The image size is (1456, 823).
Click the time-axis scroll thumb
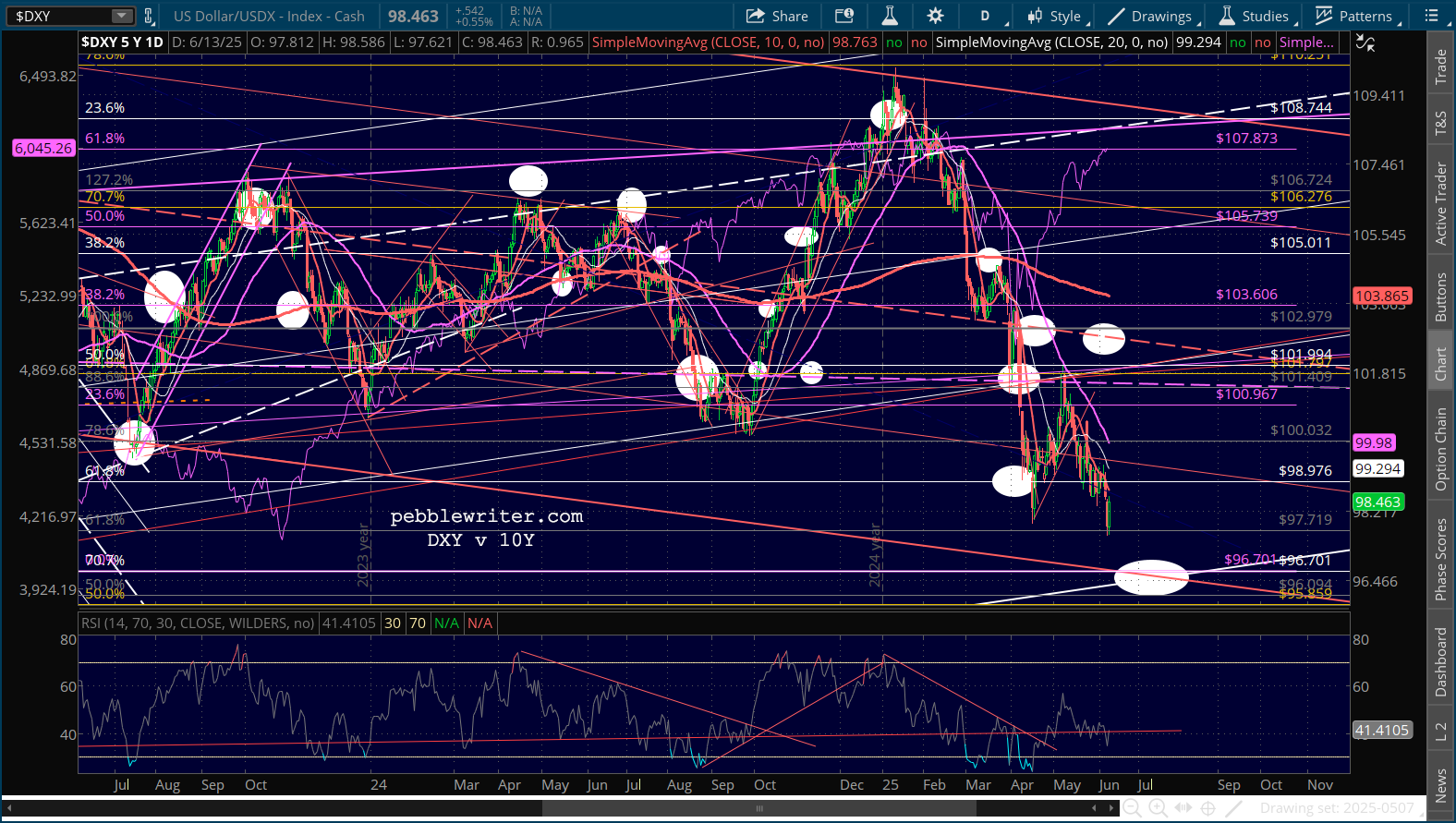point(759,808)
